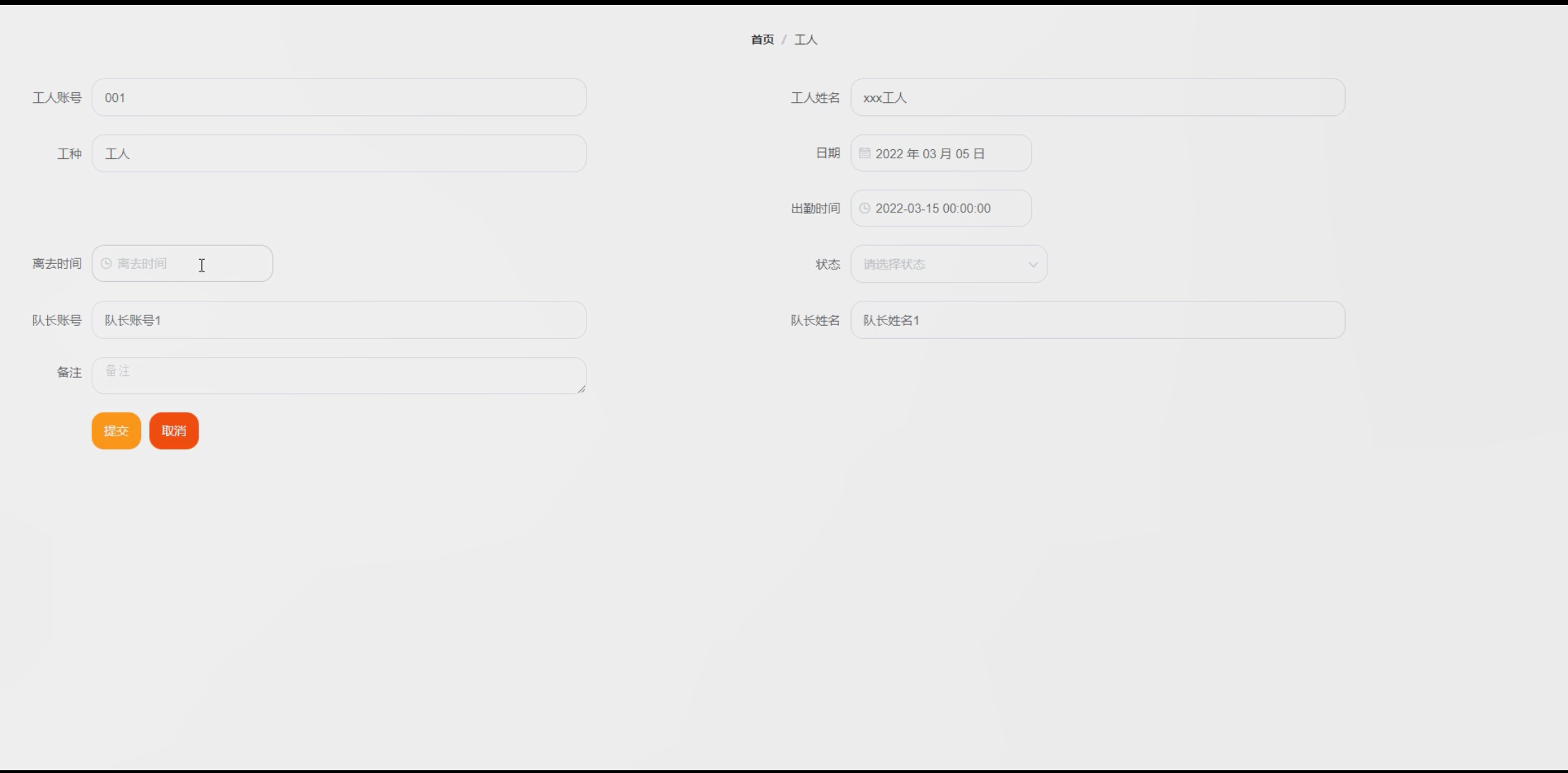This screenshot has width=1568, height=773.
Task: Grab the 备注 textarea resize handle
Action: pyautogui.click(x=581, y=389)
